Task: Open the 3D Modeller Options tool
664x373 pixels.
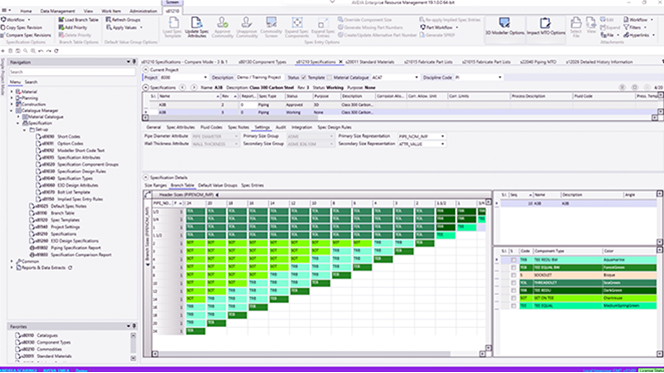Action: [x=504, y=27]
